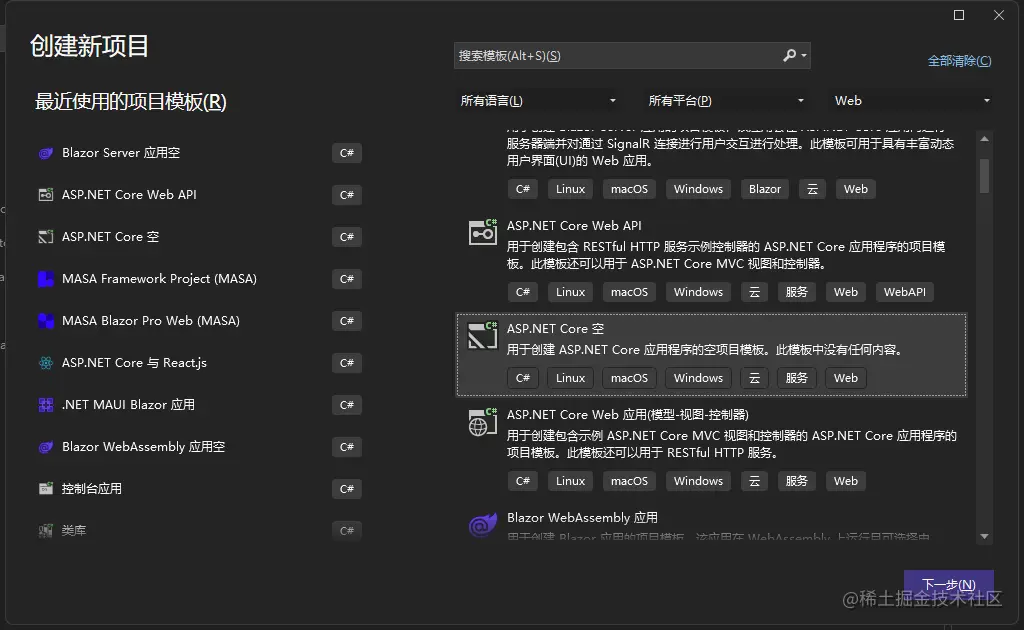Expand the search options arrow beside magnifier

click(804, 56)
